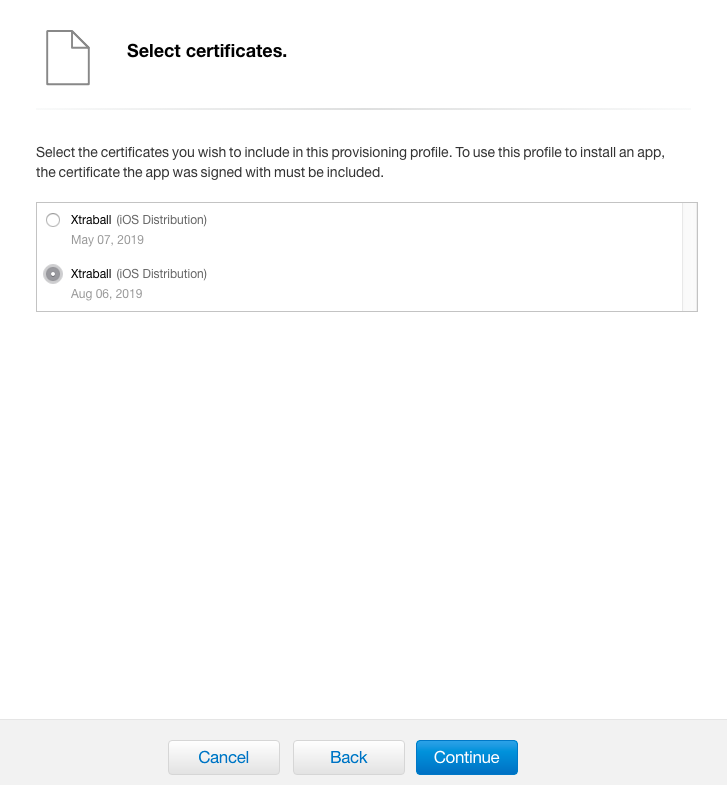The height and width of the screenshot is (785, 727).
Task: Go back with the Back button
Action: click(348, 757)
